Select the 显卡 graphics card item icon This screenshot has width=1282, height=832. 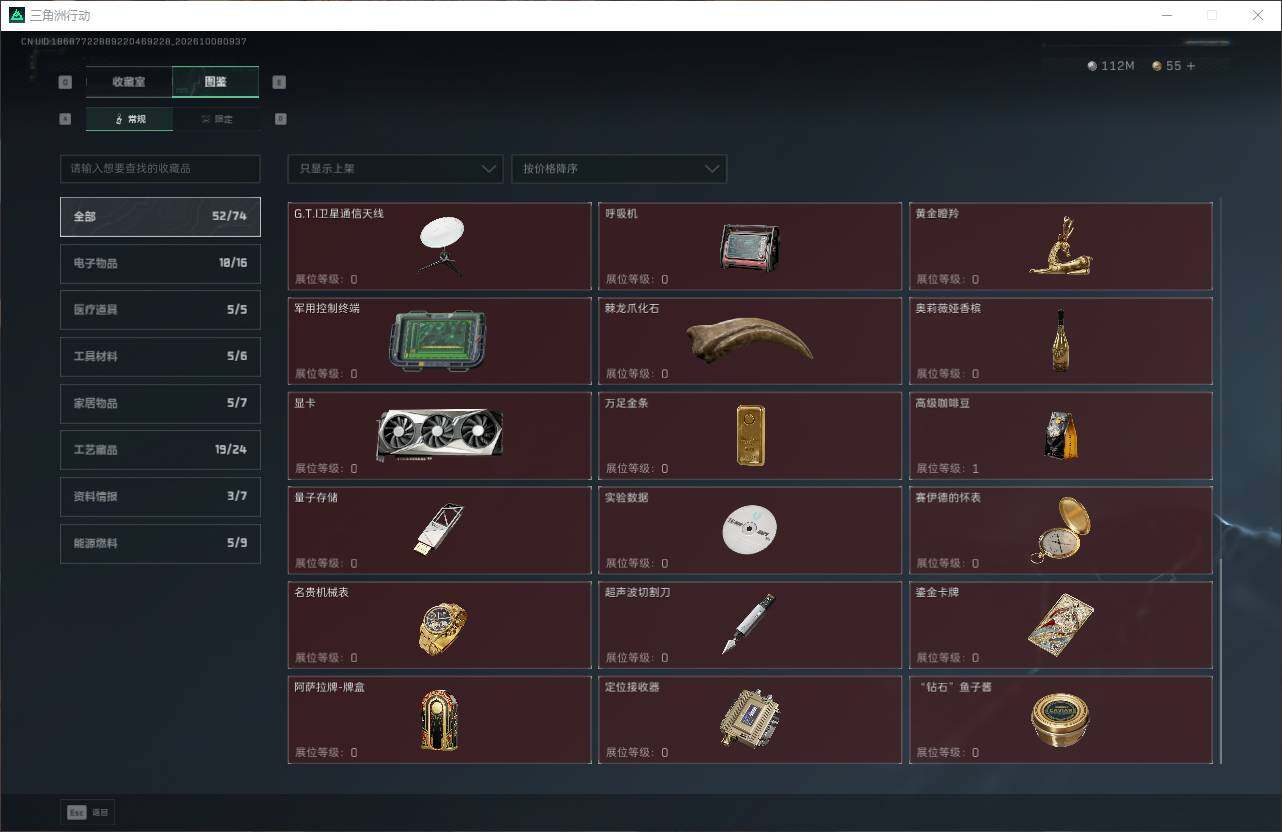tap(440, 435)
